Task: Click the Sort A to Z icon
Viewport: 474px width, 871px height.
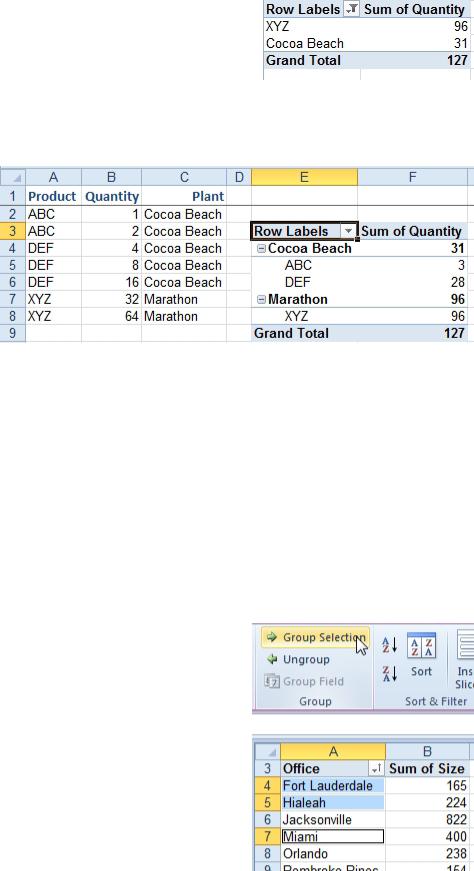Action: 389,645
